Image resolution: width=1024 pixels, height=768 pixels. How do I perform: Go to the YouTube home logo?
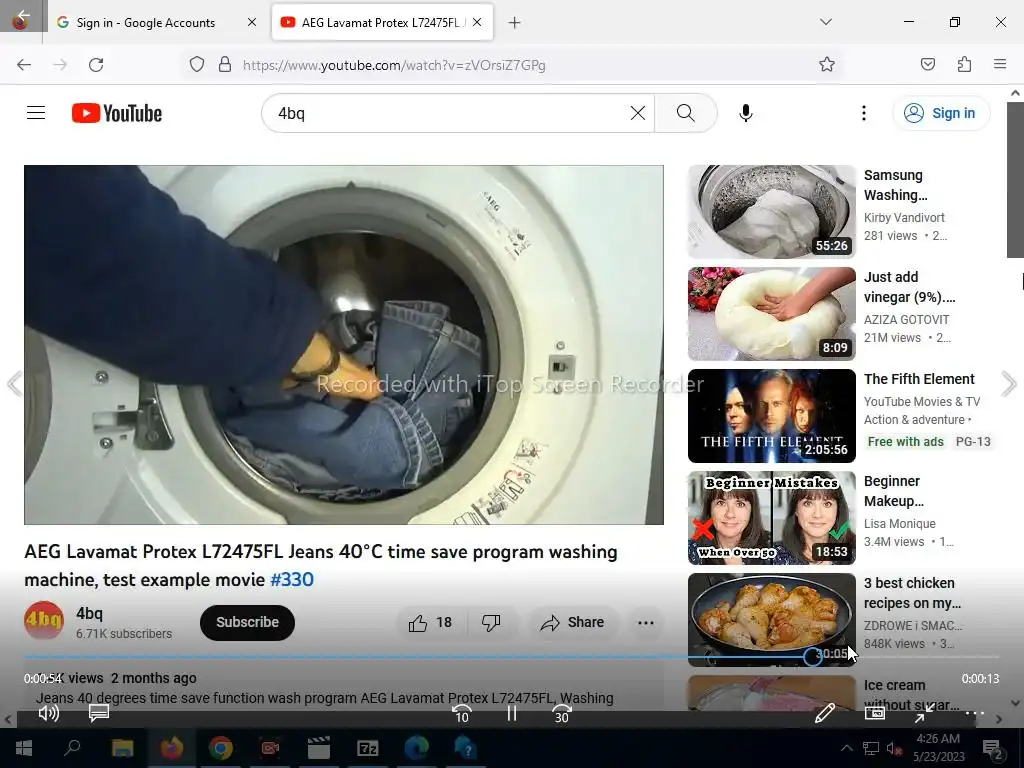117,113
